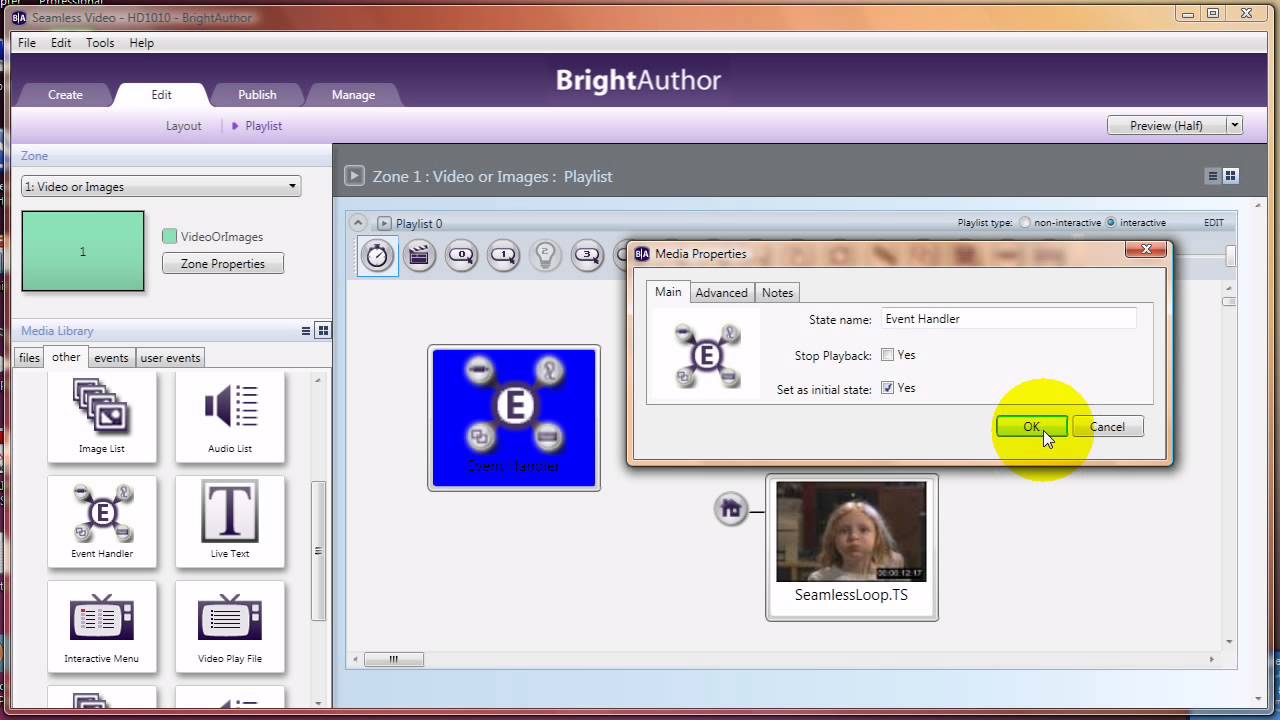
Task: Select the light bulb event icon
Action: [545, 256]
